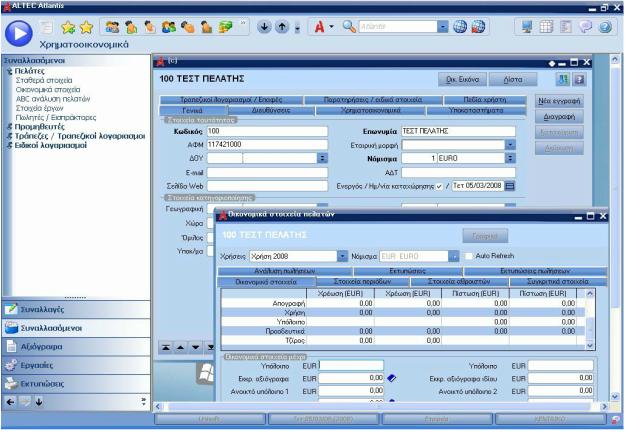Click the Νέα εγγραφή button
Image resolution: width=625 pixels, height=432 pixels.
(559, 101)
